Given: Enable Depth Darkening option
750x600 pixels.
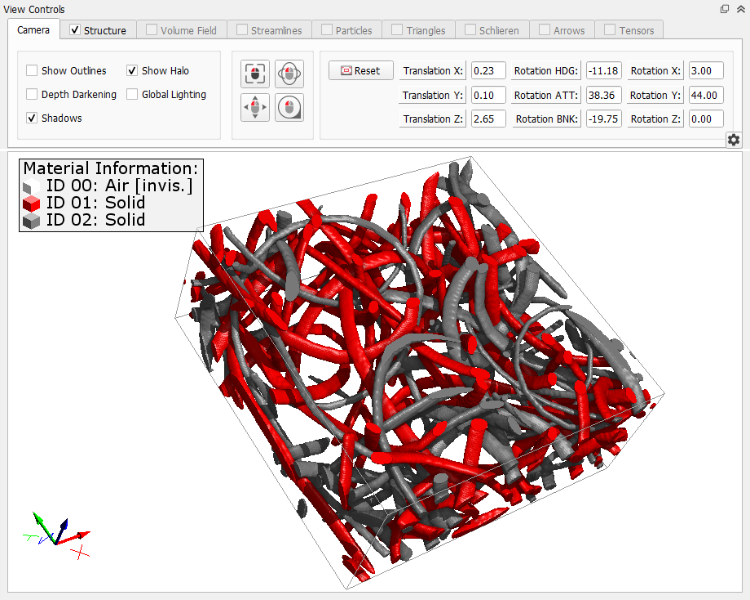Looking at the screenshot, I should (x=32, y=95).
